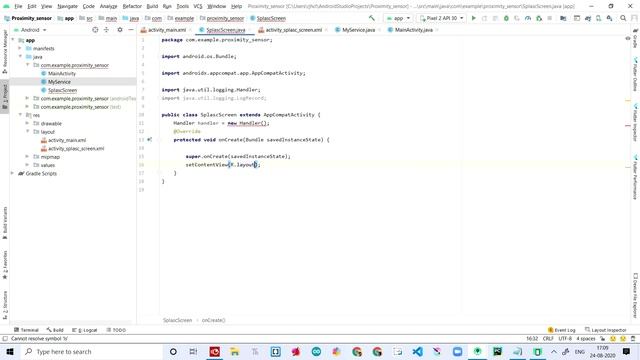
Task: Open the Layout Inspector
Action: pyautogui.click(x=605, y=330)
